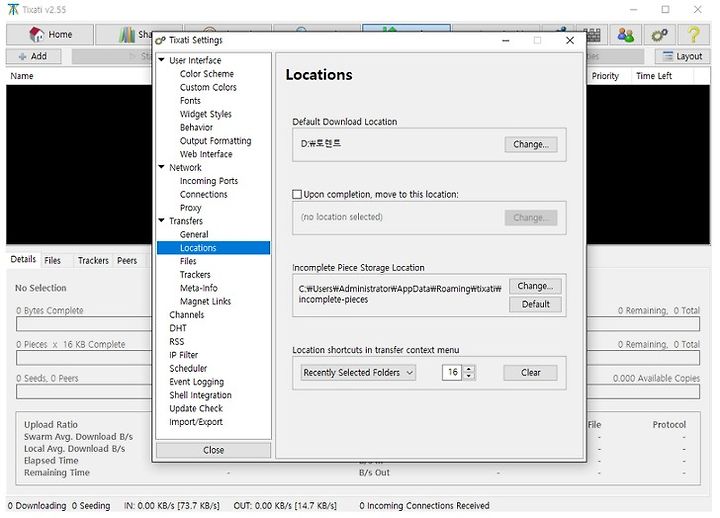Open Trackers settings under Transfers
Screen dimensions: 720x518
click(195, 275)
